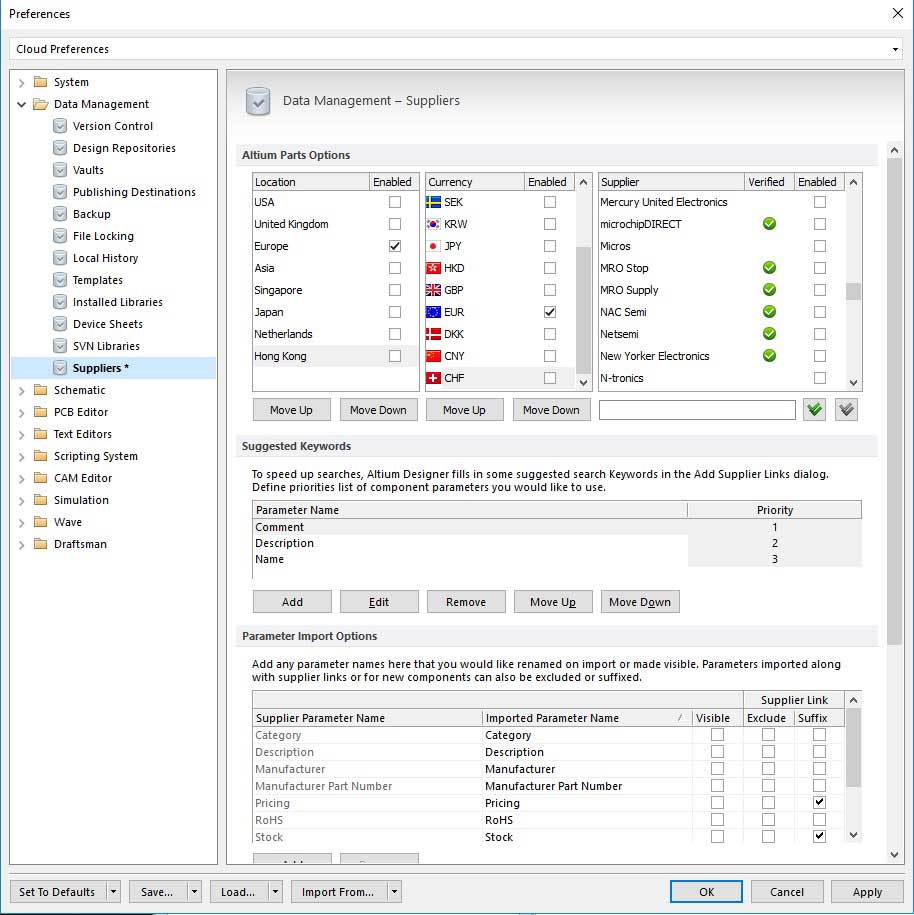914x915 pixels.
Task: Click the verified icon for microchipDIRECT
Action: [x=769, y=224]
